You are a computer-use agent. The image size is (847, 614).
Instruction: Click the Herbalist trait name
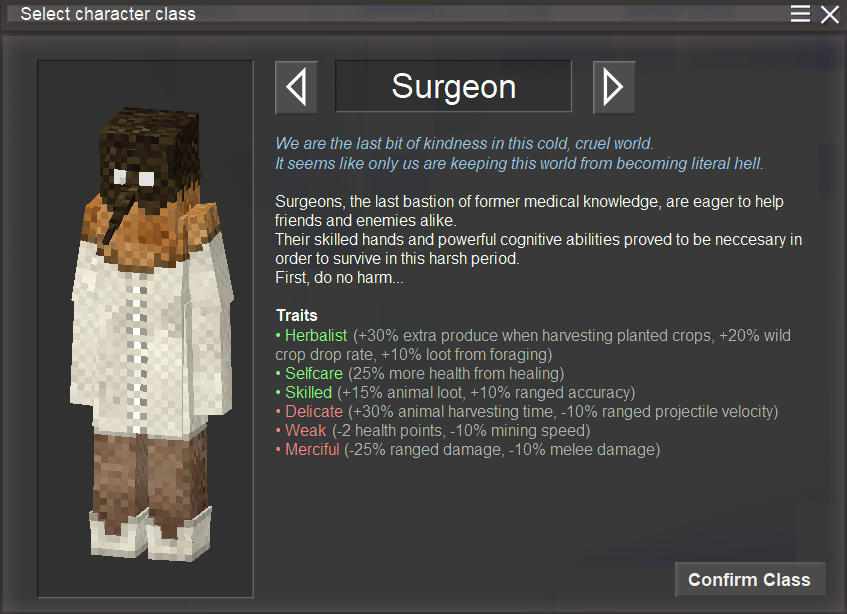(315, 335)
